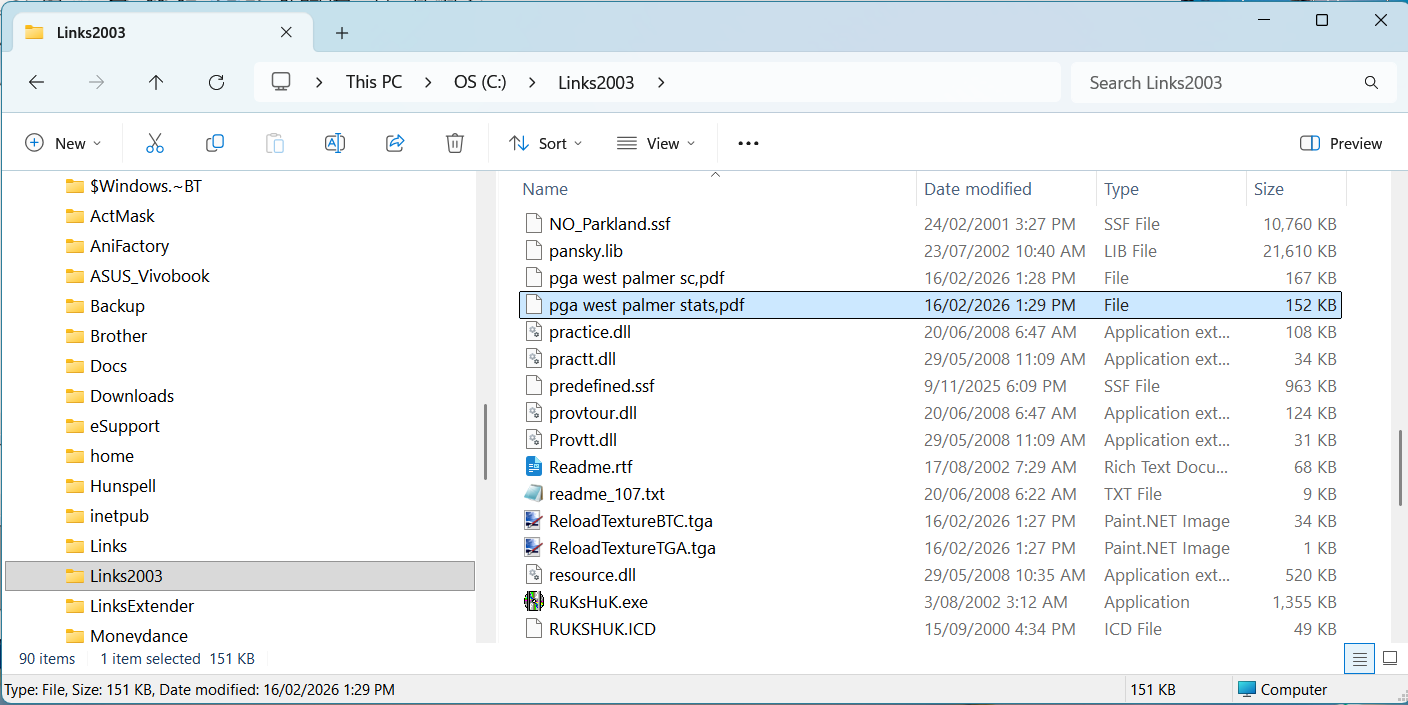Viewport: 1408px width, 705px height.
Task: Go up to the parent folder
Action: (156, 82)
